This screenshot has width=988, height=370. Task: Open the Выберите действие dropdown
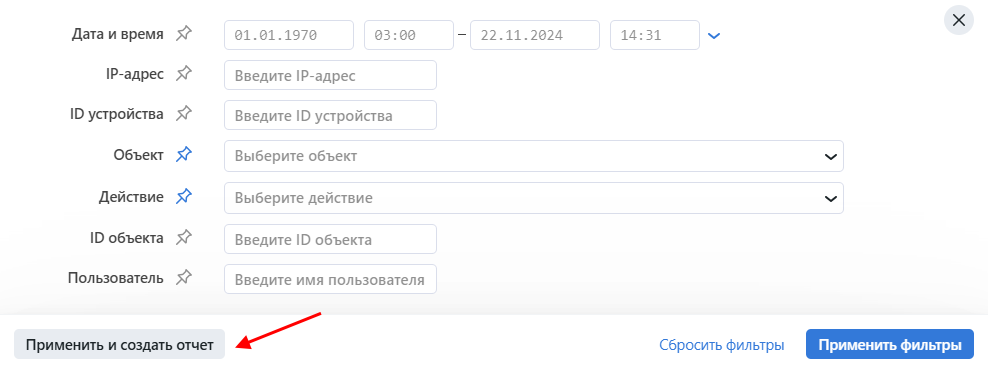pyautogui.click(x=534, y=198)
